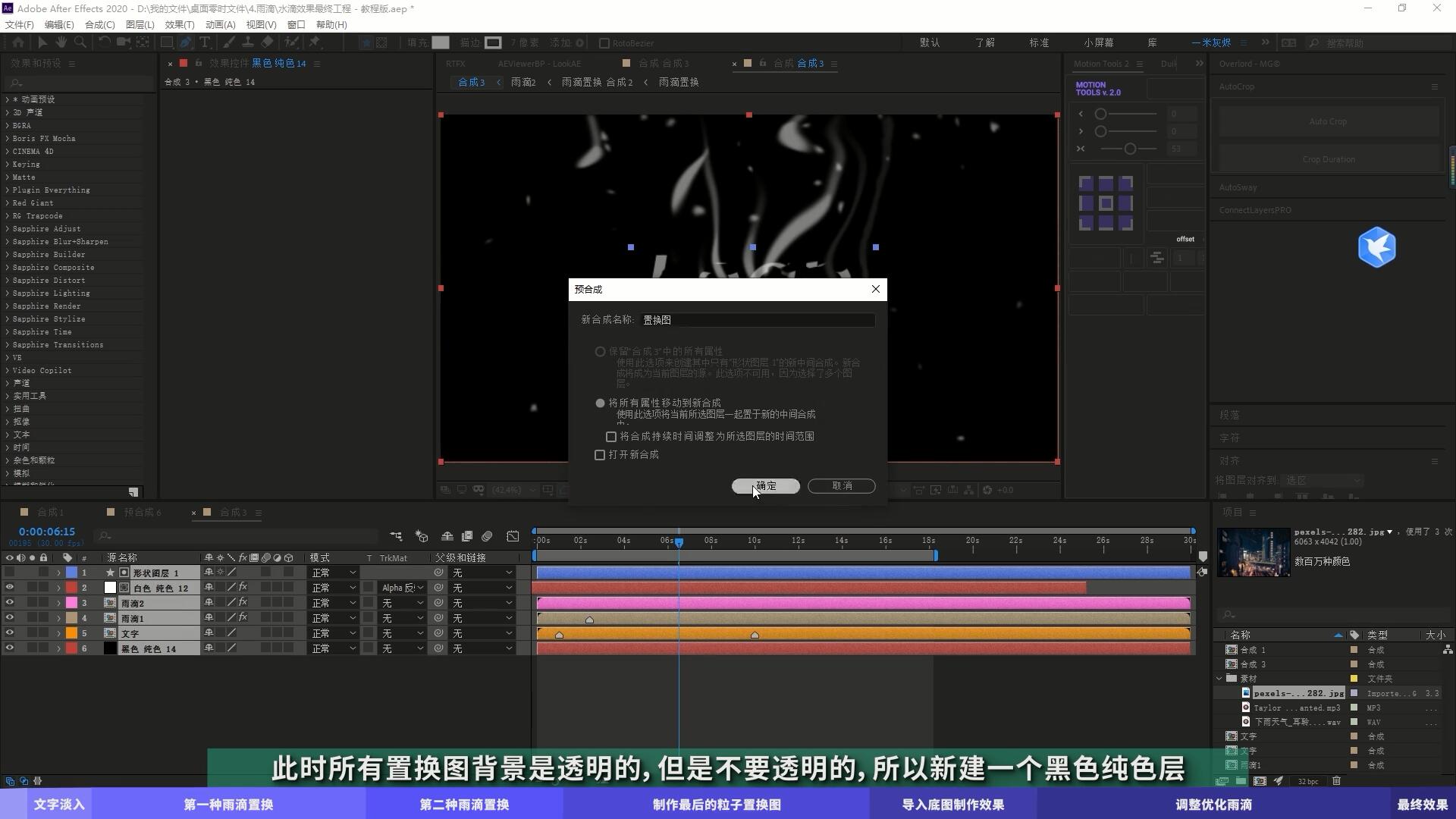Switch to 预合成6 timeline tab
Viewport: 1456px width, 819px height.
(x=143, y=512)
